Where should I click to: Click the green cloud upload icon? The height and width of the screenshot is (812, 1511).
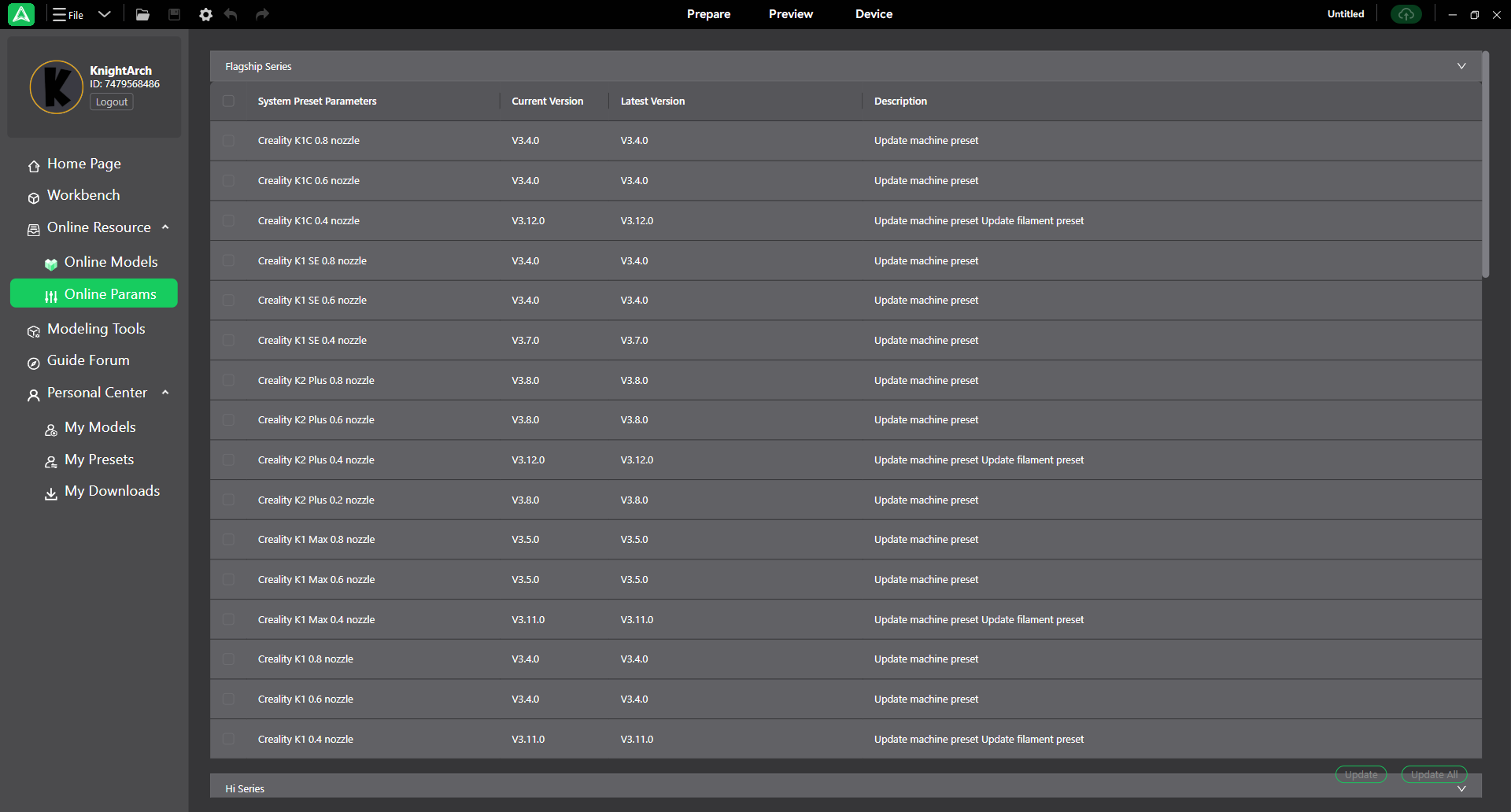1406,14
